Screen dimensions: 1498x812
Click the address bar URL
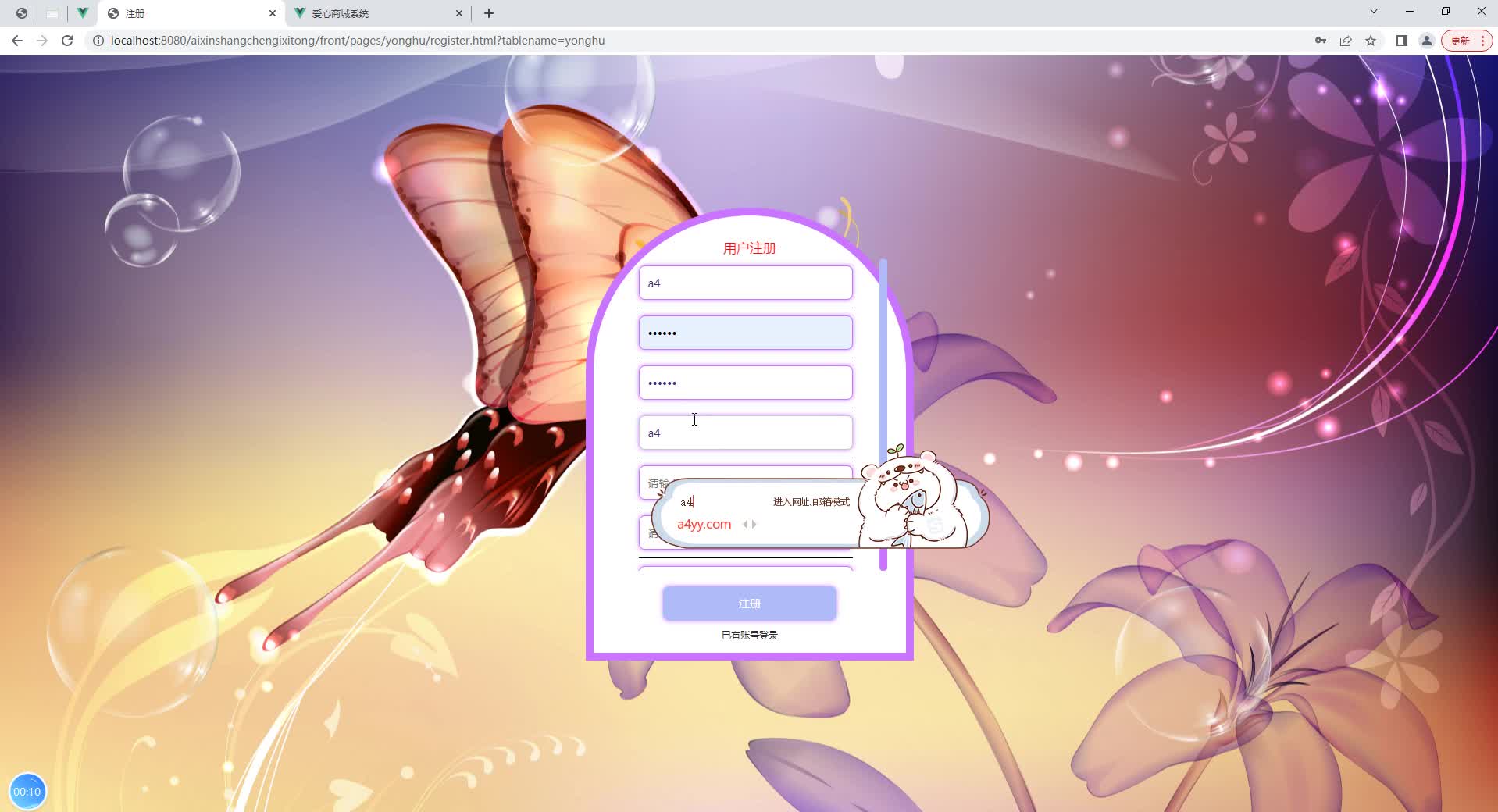358,41
